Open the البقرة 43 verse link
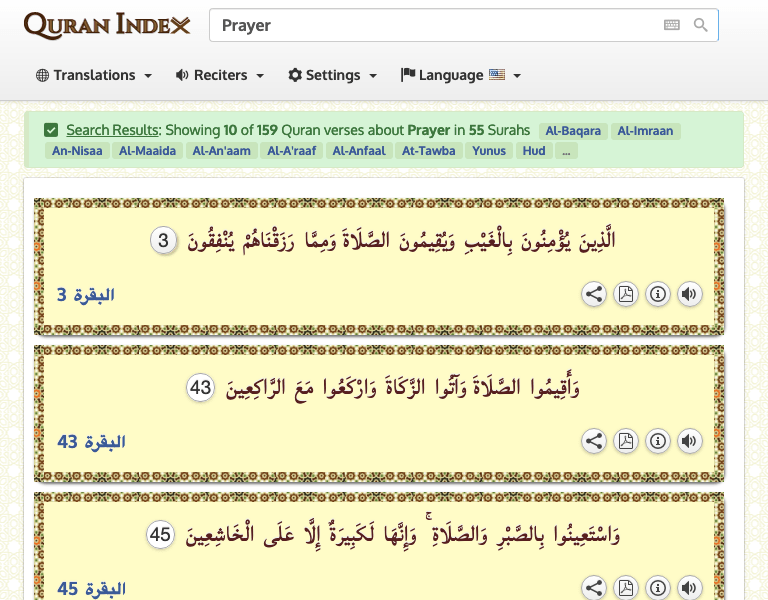The width and height of the screenshot is (768, 600). (92, 442)
